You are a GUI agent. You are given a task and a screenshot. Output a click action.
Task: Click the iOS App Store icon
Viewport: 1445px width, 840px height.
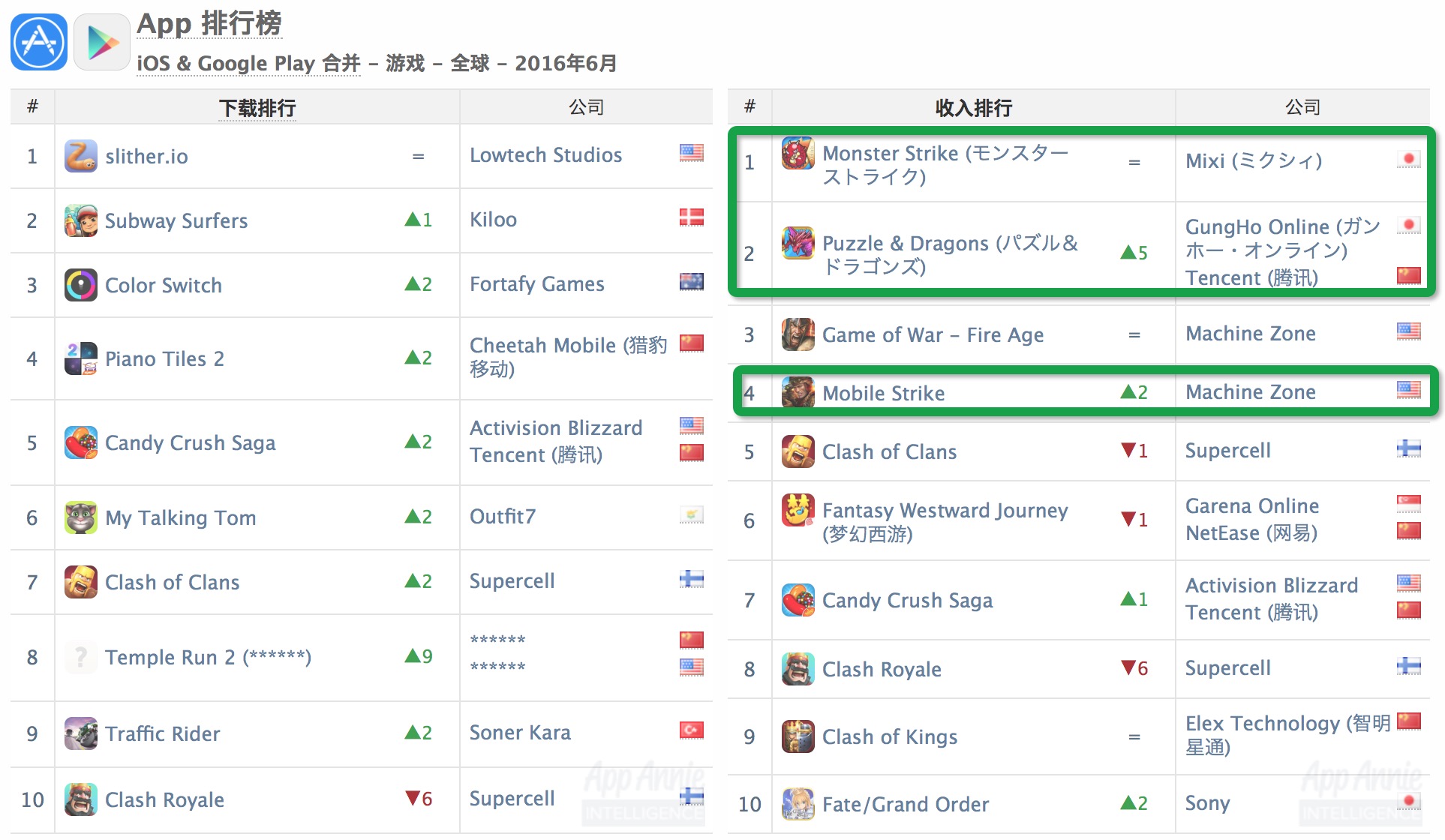[x=39, y=42]
